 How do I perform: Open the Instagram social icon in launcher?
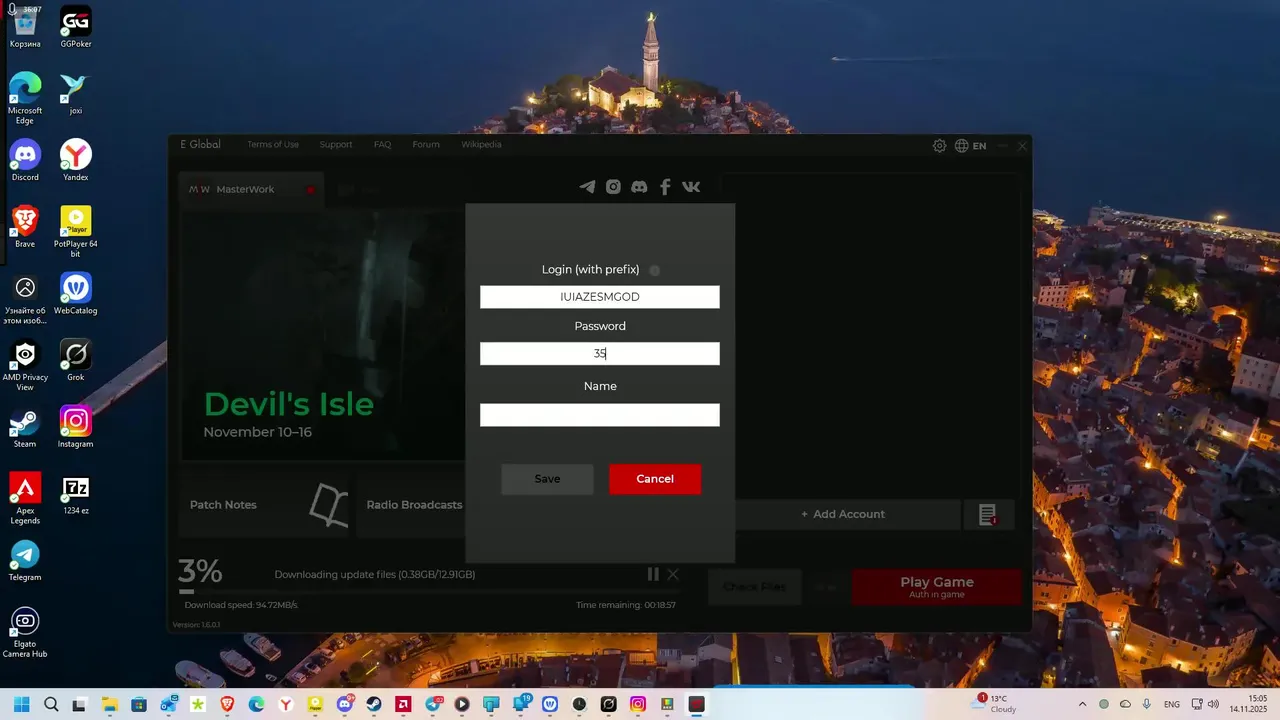(x=613, y=187)
